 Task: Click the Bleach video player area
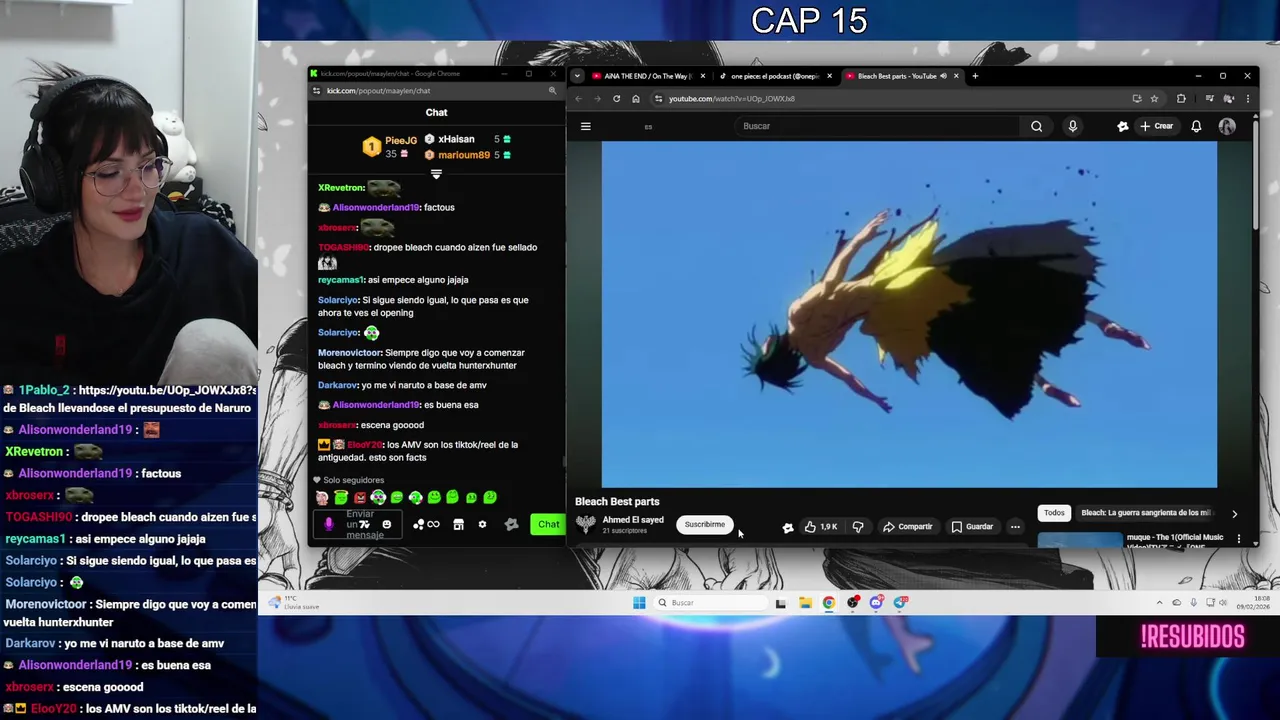(x=909, y=314)
